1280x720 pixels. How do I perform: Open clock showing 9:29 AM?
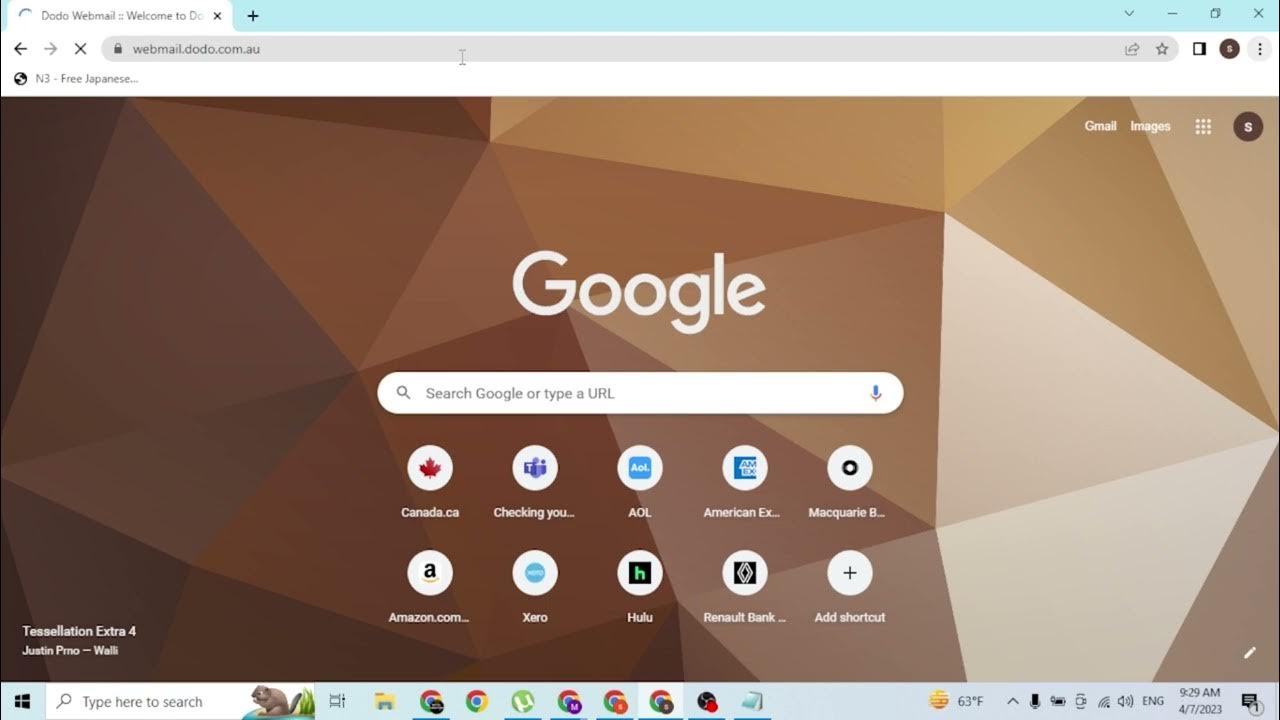[x=1199, y=701]
